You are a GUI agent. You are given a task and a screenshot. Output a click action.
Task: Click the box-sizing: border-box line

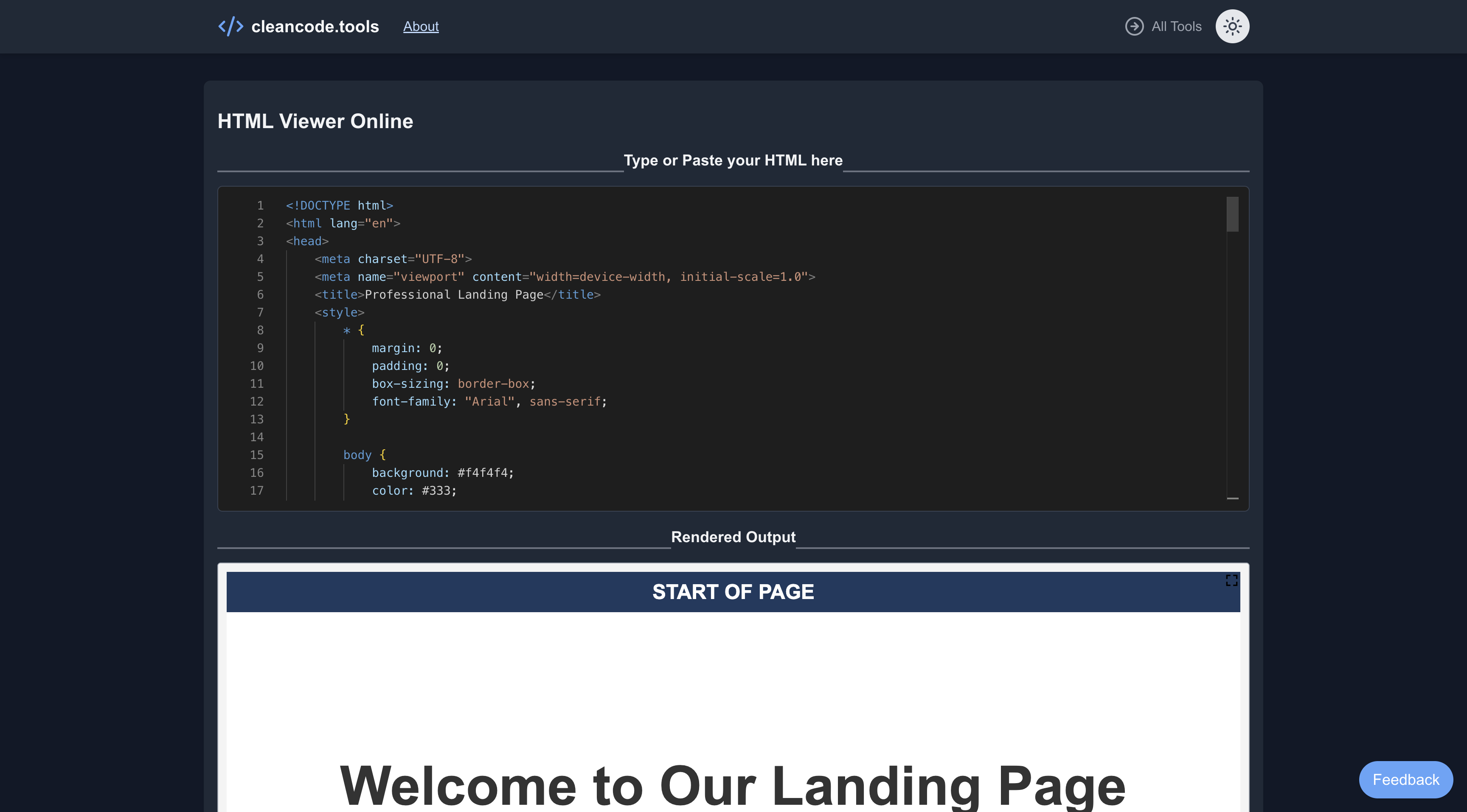click(x=454, y=384)
